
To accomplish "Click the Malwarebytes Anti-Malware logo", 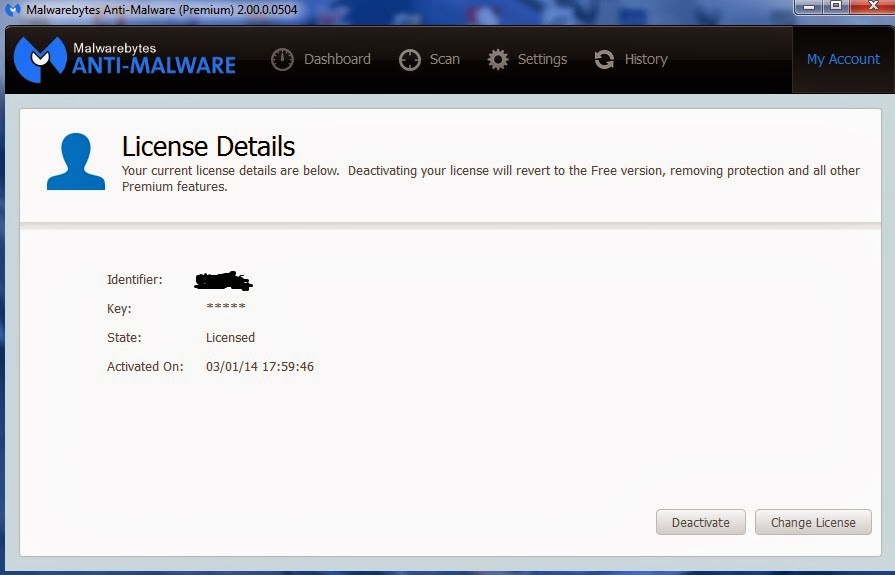I will 125,59.
